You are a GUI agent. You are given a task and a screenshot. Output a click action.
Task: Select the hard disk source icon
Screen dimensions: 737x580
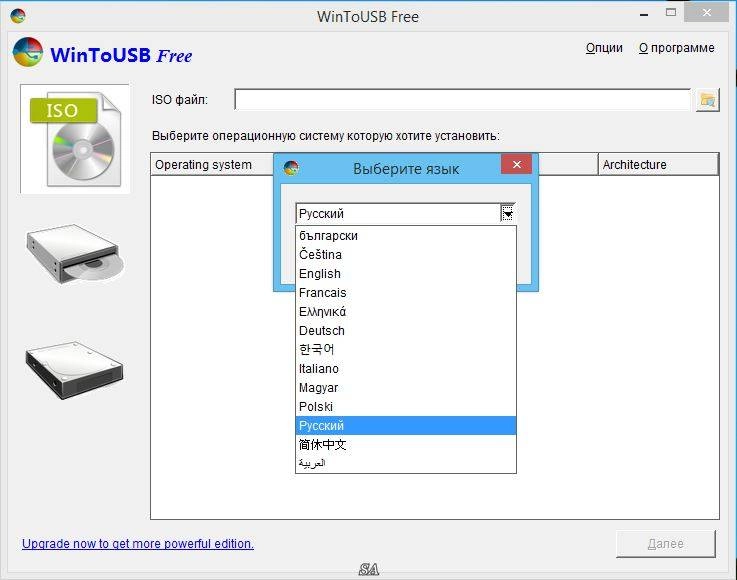pyautogui.click(x=74, y=371)
